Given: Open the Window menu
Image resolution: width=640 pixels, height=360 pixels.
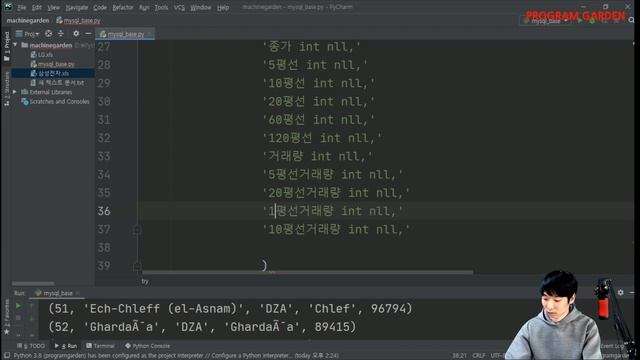Looking at the screenshot, I should tap(200, 7).
